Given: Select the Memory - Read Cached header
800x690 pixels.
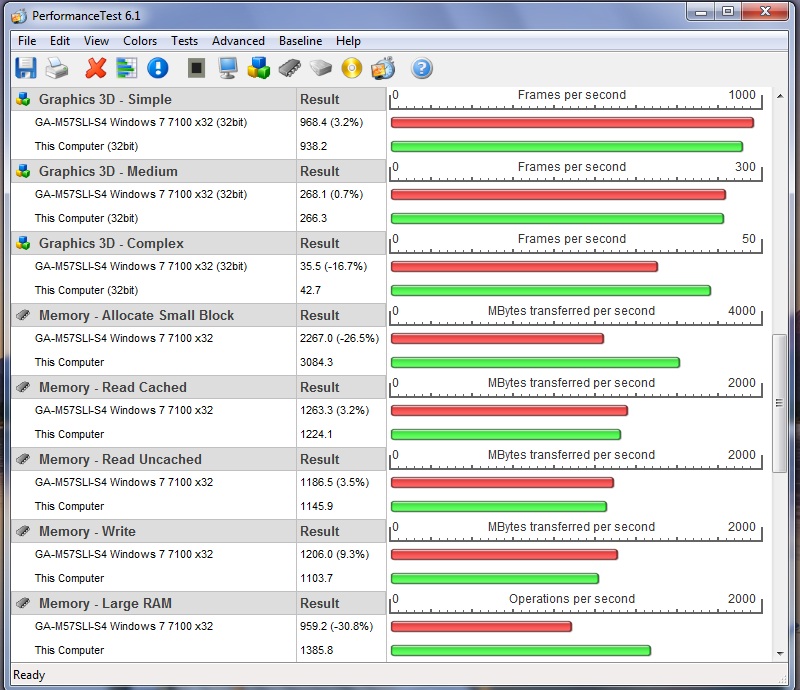Looking at the screenshot, I should 154,387.
